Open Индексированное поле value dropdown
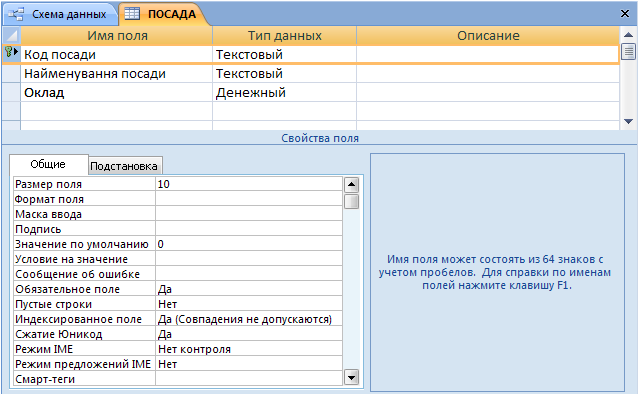The width and height of the screenshot is (639, 395). click(249, 319)
